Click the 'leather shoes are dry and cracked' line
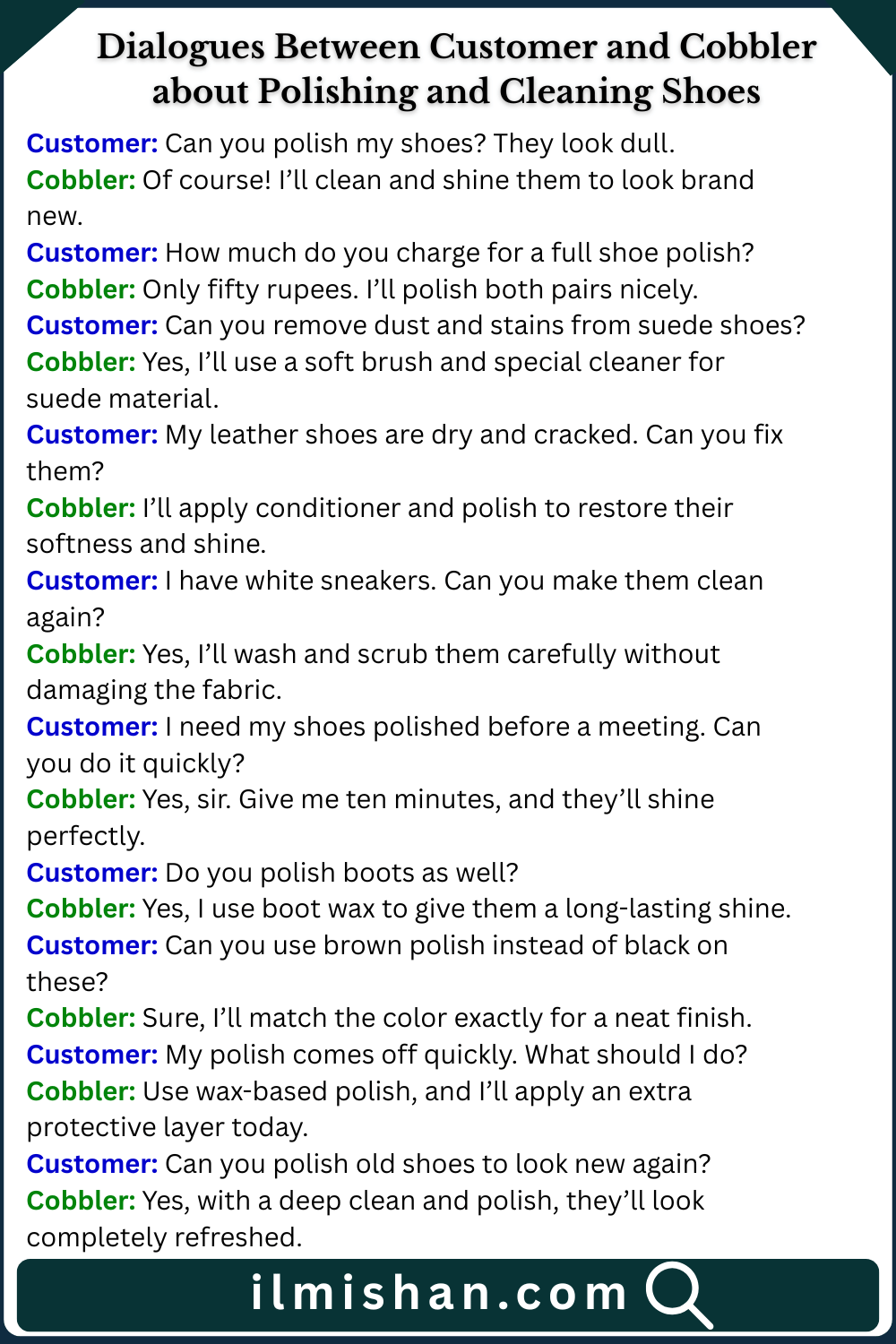896x1344 pixels. pyautogui.click(x=474, y=435)
